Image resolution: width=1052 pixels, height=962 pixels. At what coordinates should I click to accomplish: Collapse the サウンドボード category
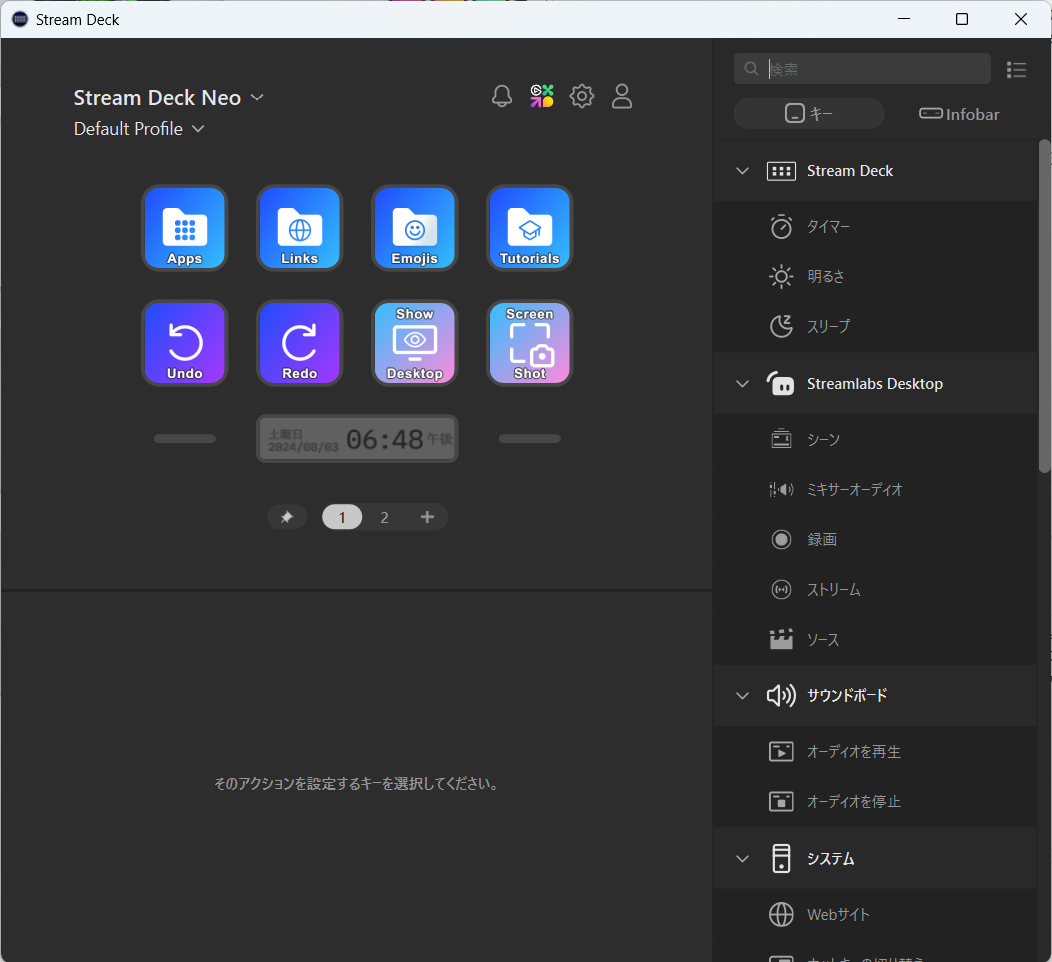point(742,696)
